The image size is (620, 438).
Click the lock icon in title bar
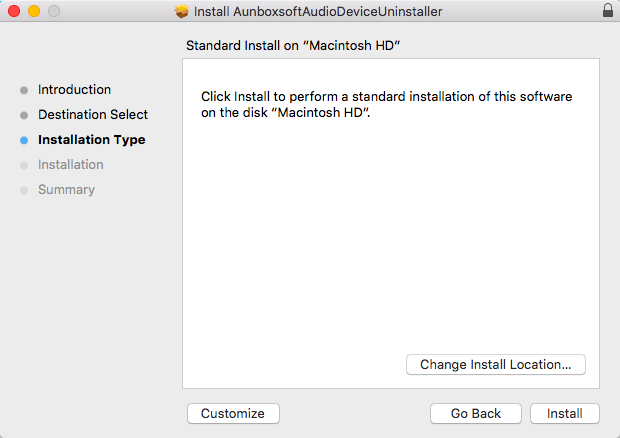coord(608,11)
